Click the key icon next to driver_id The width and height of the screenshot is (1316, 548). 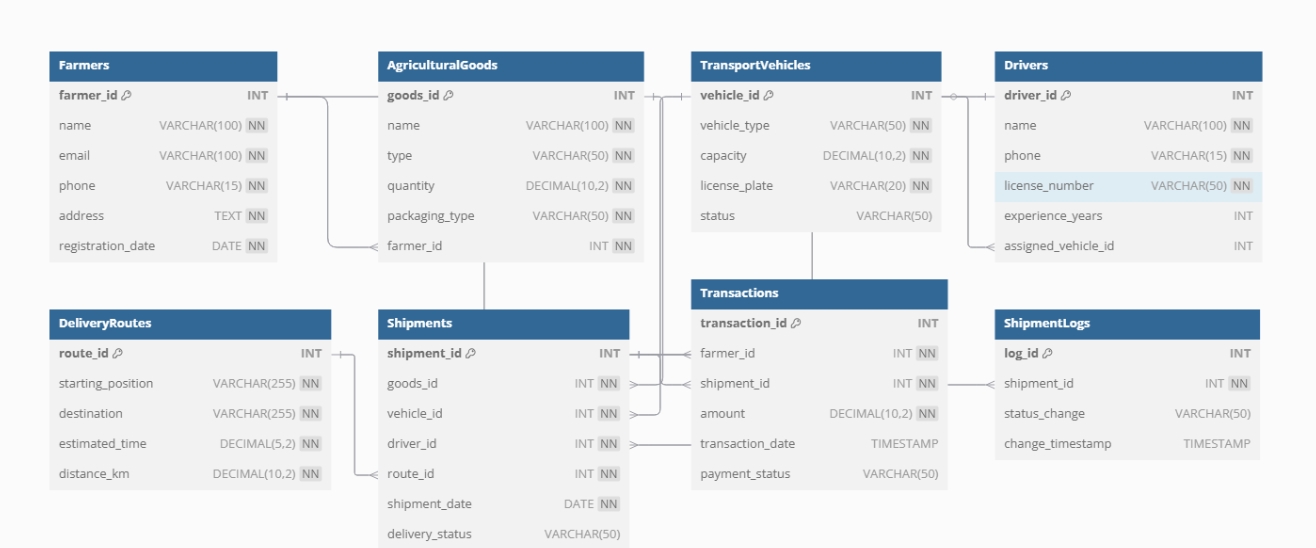tap(1066, 96)
